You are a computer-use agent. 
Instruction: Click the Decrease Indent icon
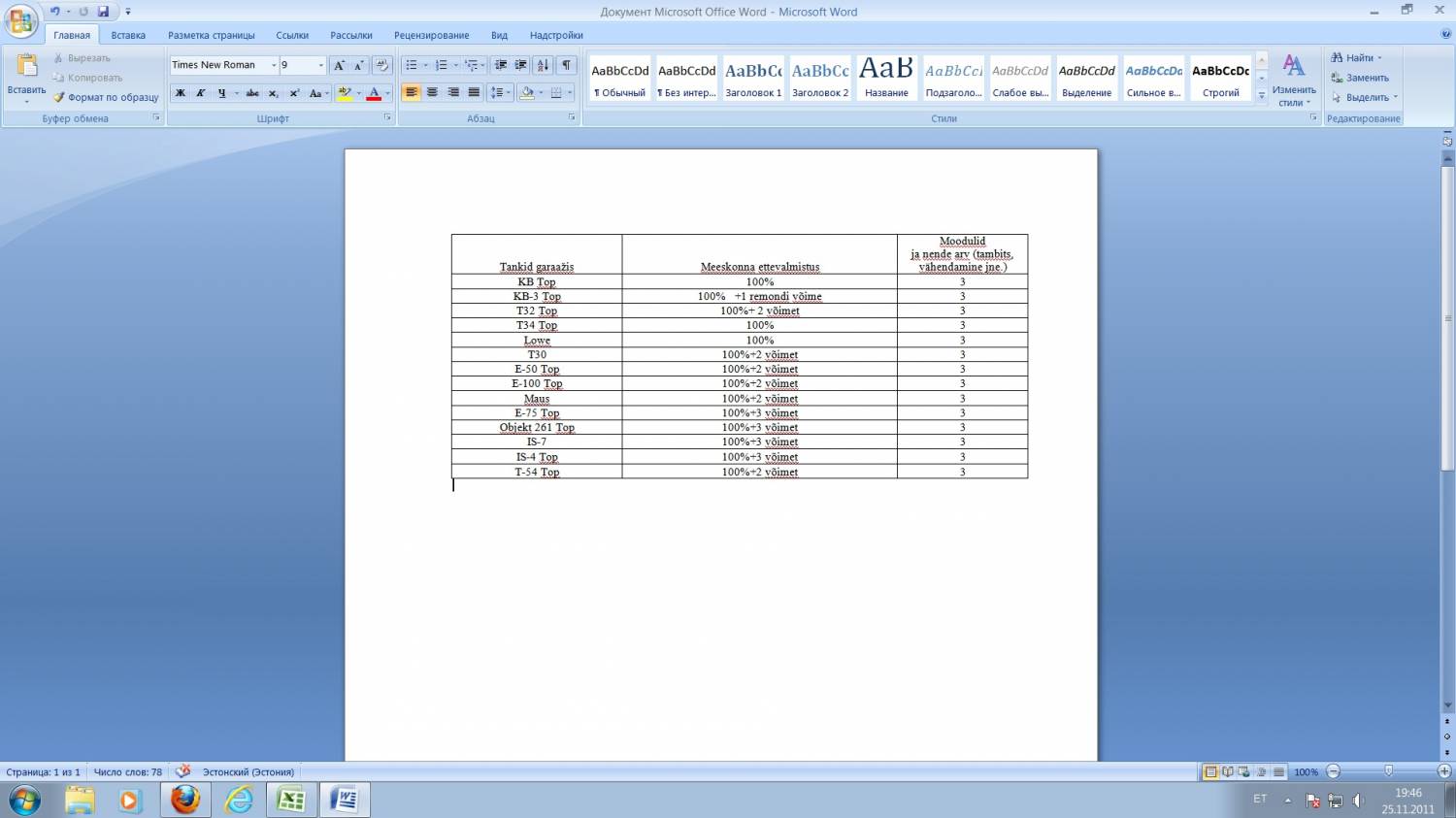tap(501, 65)
